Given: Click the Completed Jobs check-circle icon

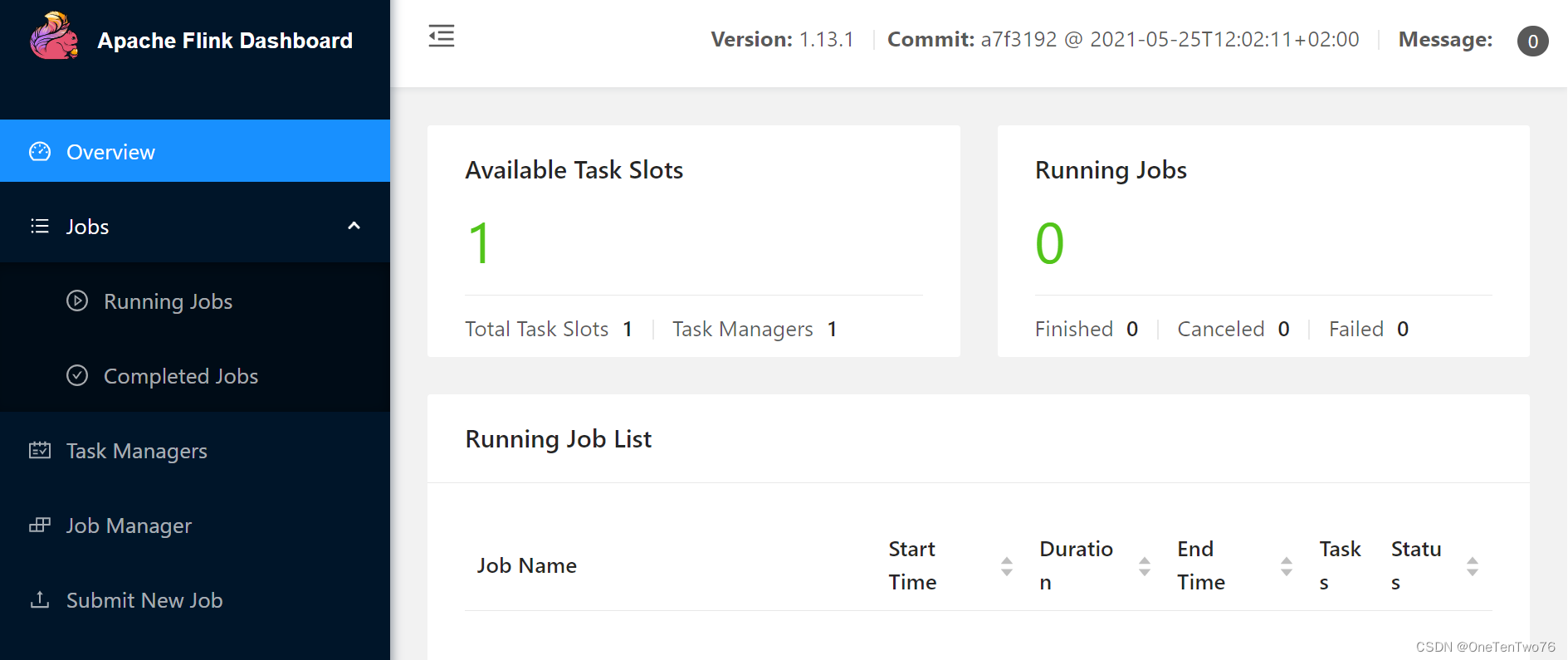Looking at the screenshot, I should click(77, 375).
